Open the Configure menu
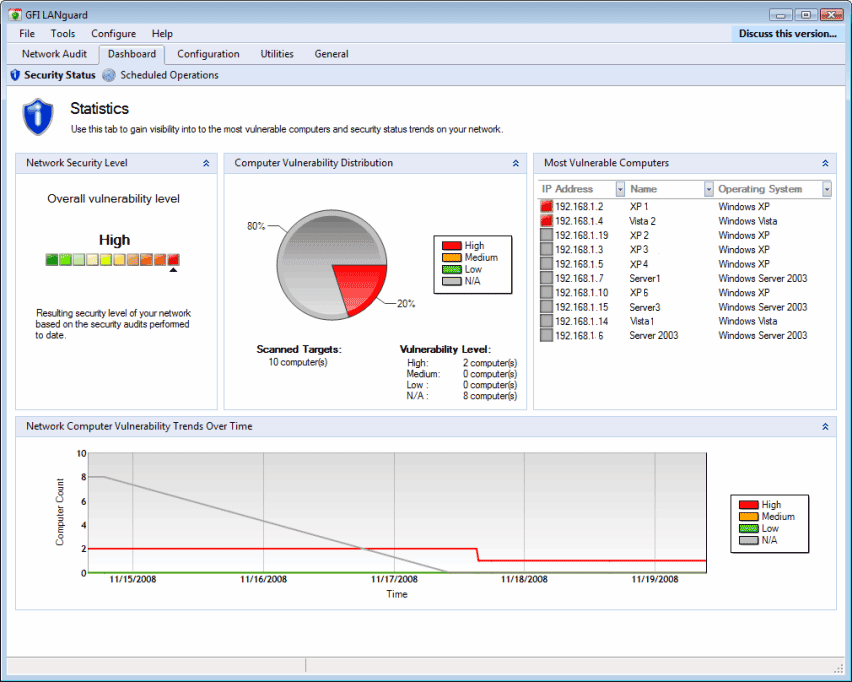The height and width of the screenshot is (682, 852). 114,34
